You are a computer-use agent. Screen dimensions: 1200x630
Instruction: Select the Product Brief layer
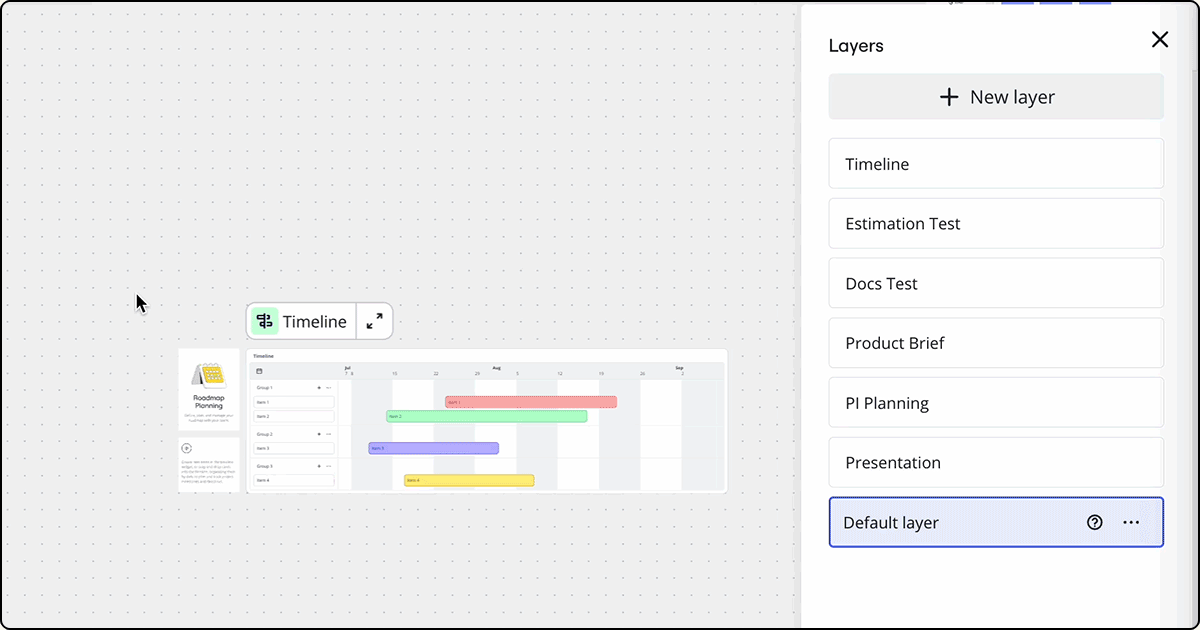pyautogui.click(x=996, y=343)
